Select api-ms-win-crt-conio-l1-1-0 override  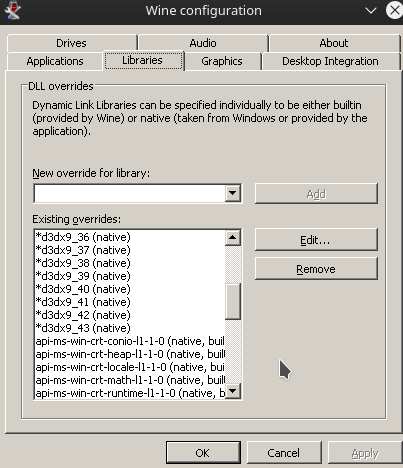(x=130, y=341)
